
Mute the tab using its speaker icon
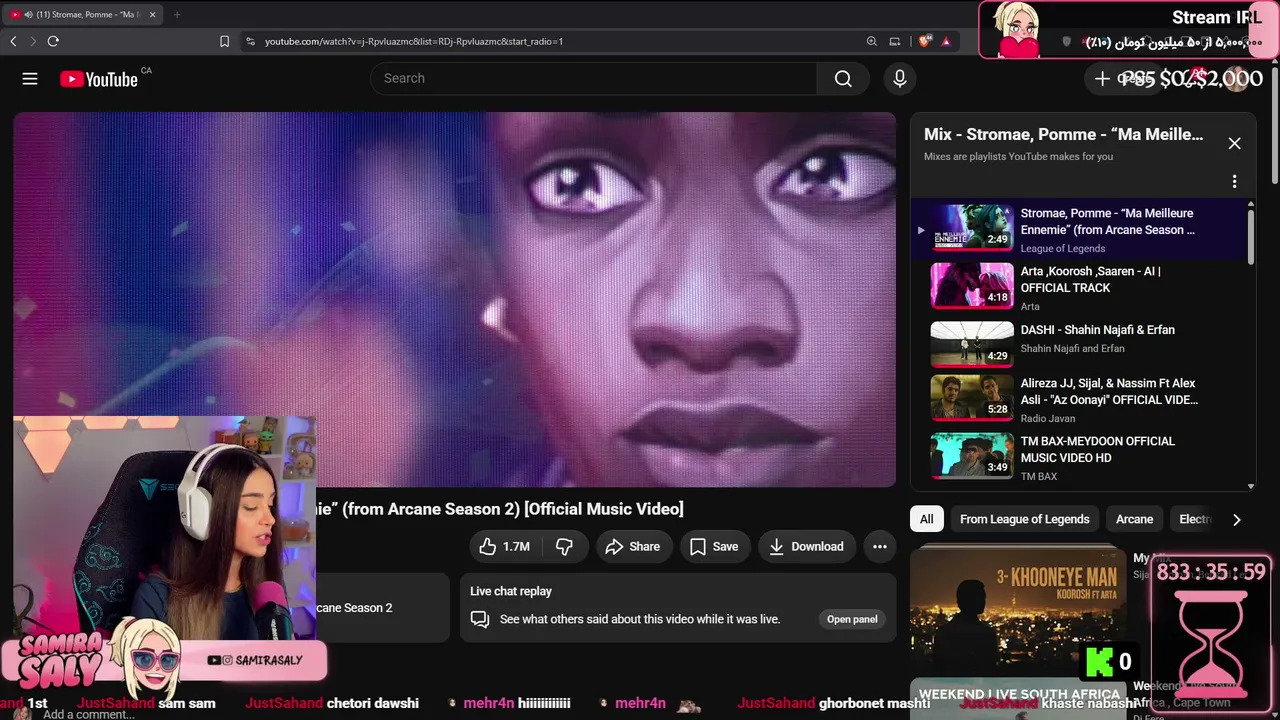point(27,15)
